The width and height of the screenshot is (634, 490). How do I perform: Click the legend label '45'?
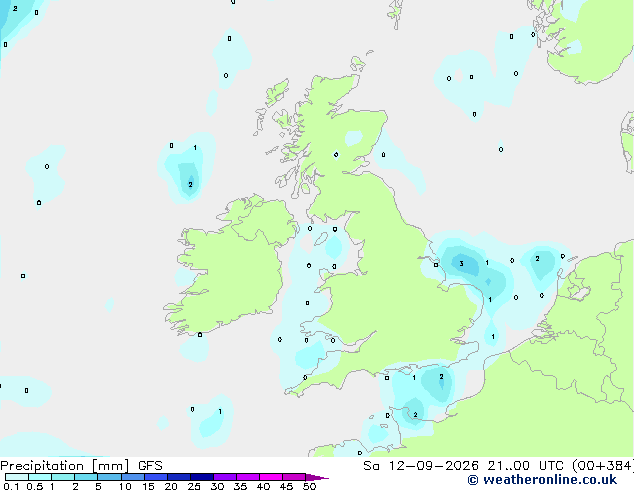(286, 486)
